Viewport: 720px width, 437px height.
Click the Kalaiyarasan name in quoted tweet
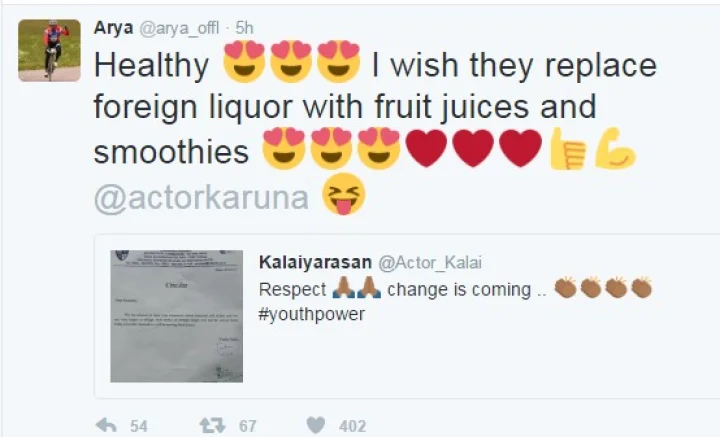tap(315, 263)
